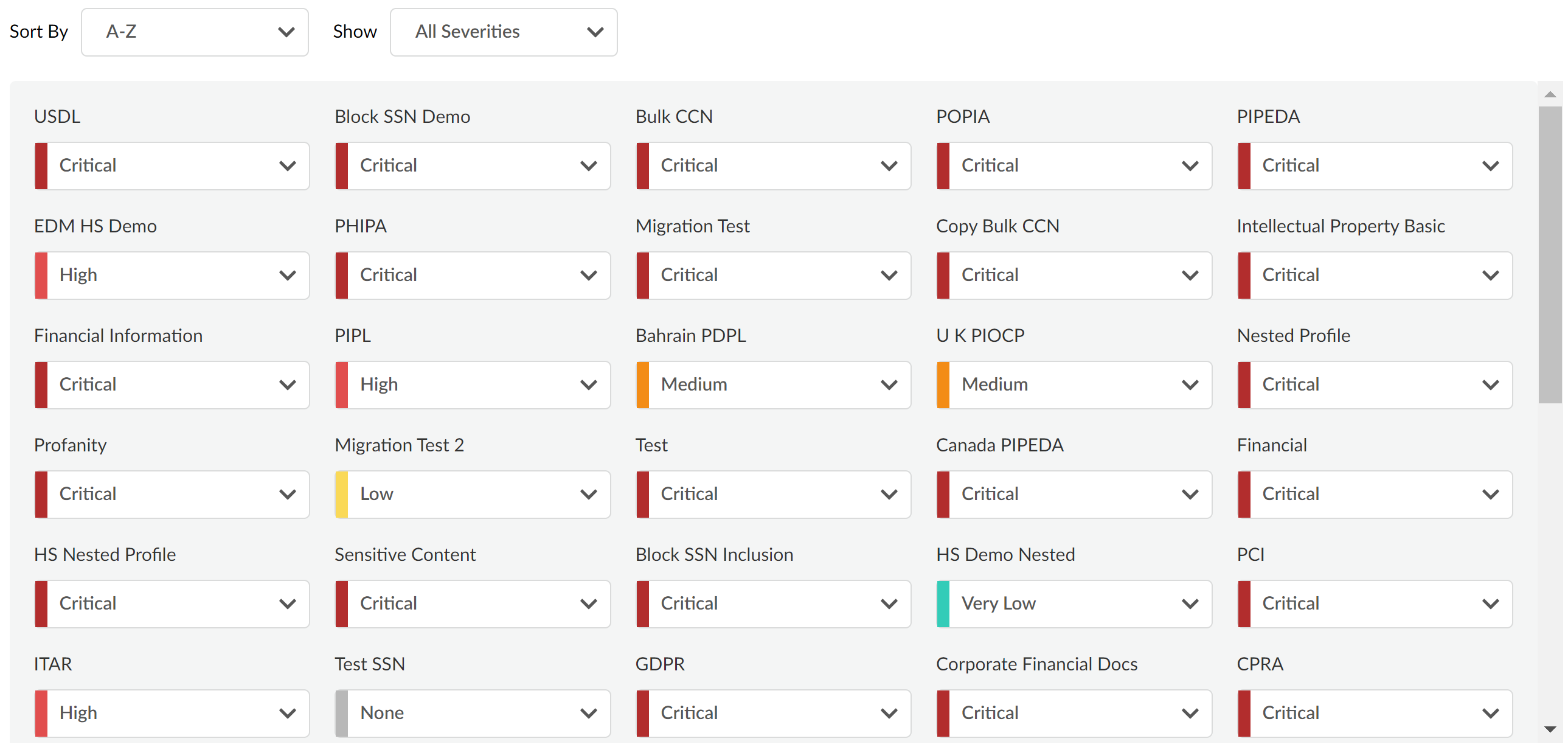
Task: Open the GDPR severity dropdown
Action: pos(774,714)
